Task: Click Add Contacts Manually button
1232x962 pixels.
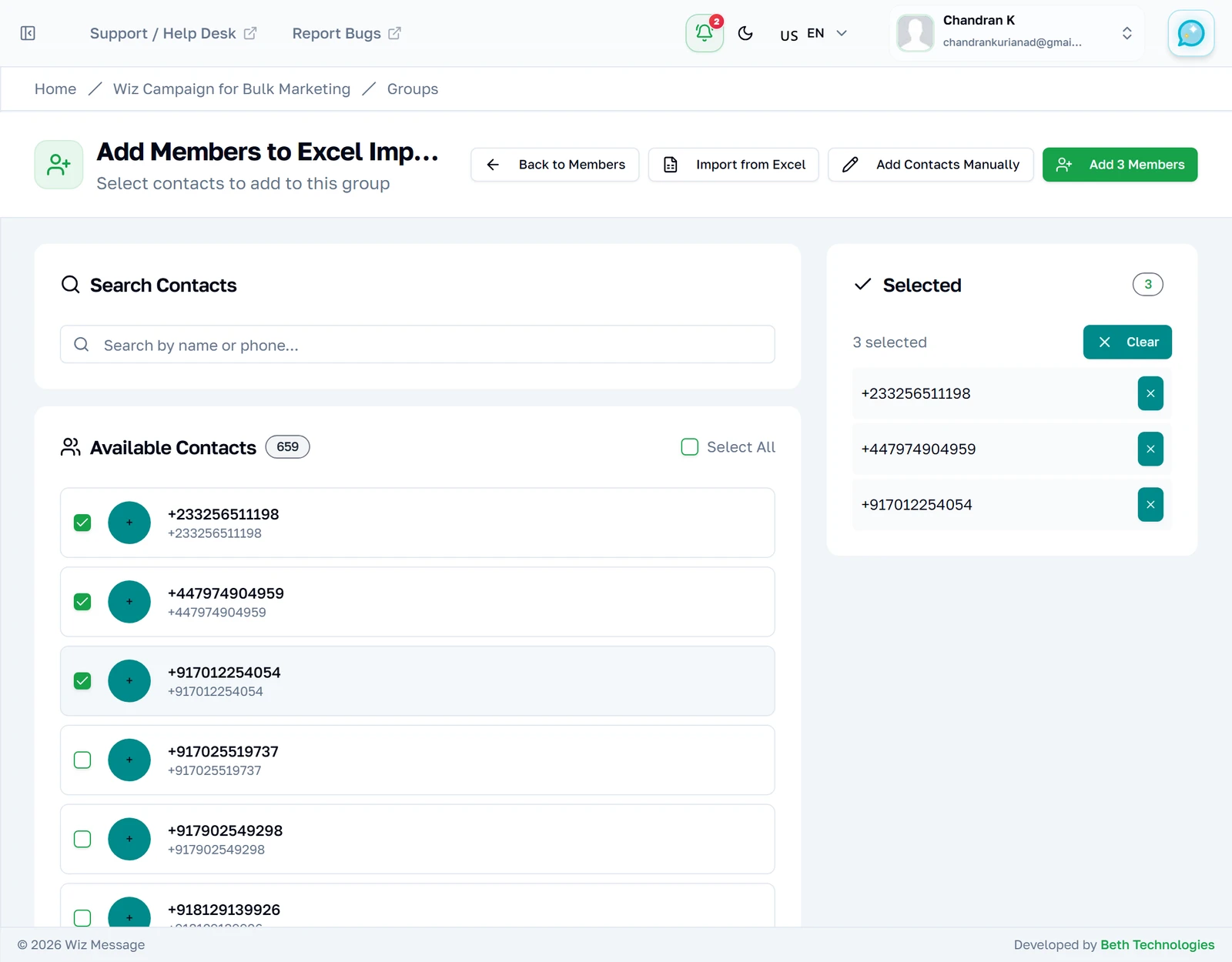Action: pyautogui.click(x=931, y=165)
